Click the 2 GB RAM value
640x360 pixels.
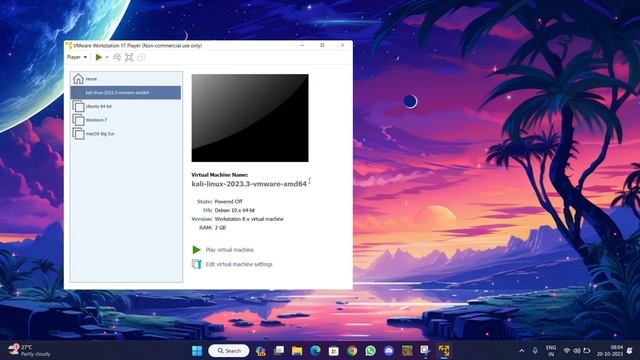[x=220, y=228]
